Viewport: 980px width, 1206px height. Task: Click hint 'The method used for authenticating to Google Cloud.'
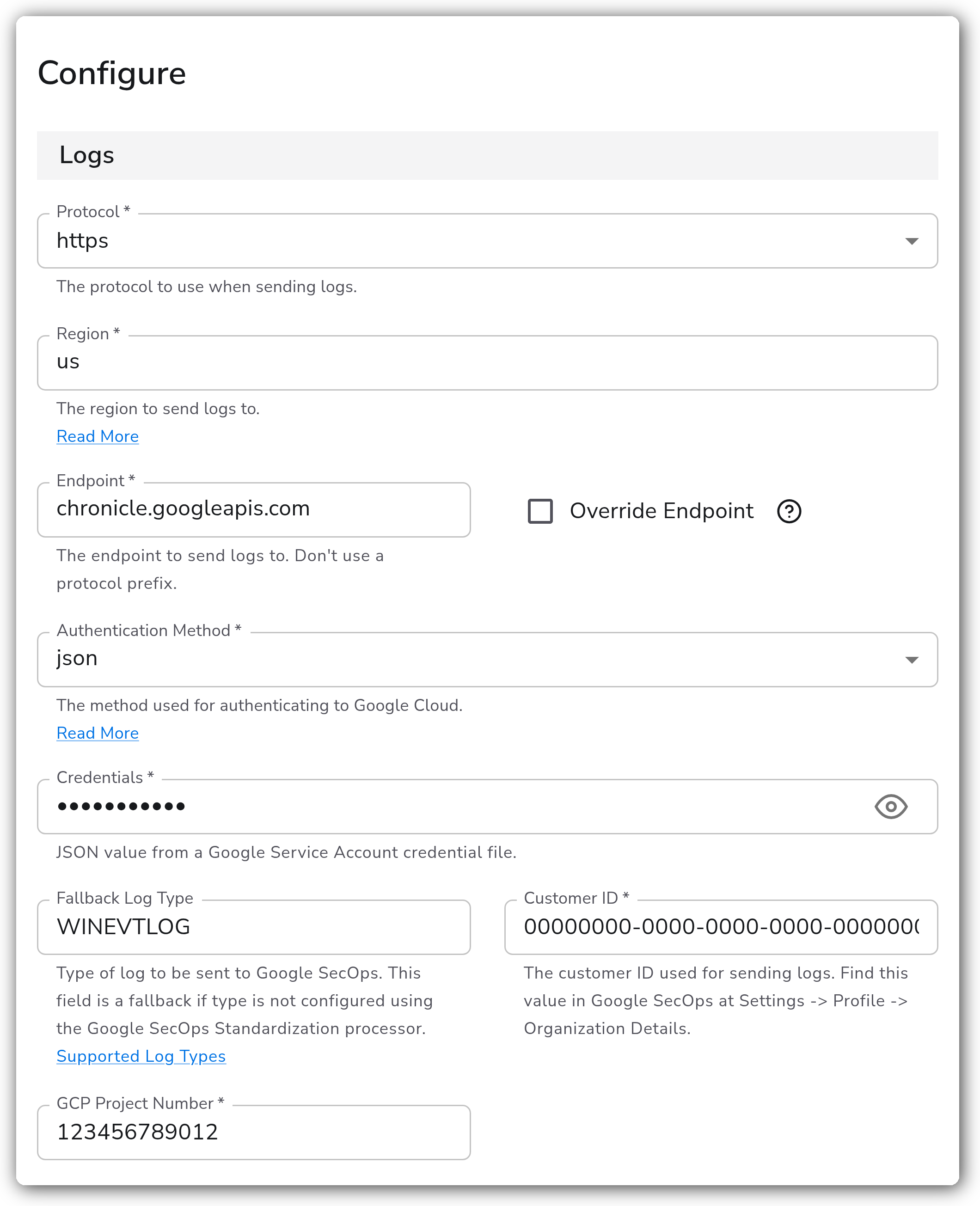[259, 705]
